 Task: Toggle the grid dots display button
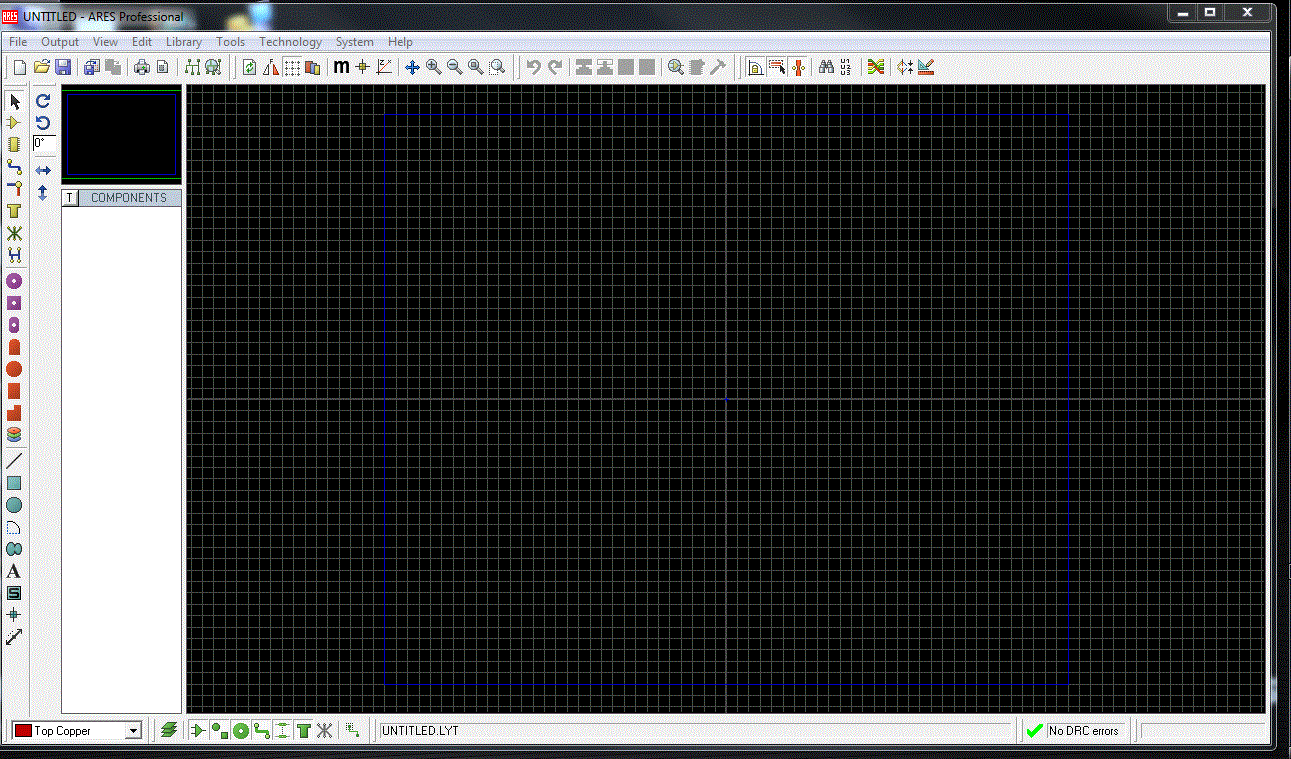[291, 67]
